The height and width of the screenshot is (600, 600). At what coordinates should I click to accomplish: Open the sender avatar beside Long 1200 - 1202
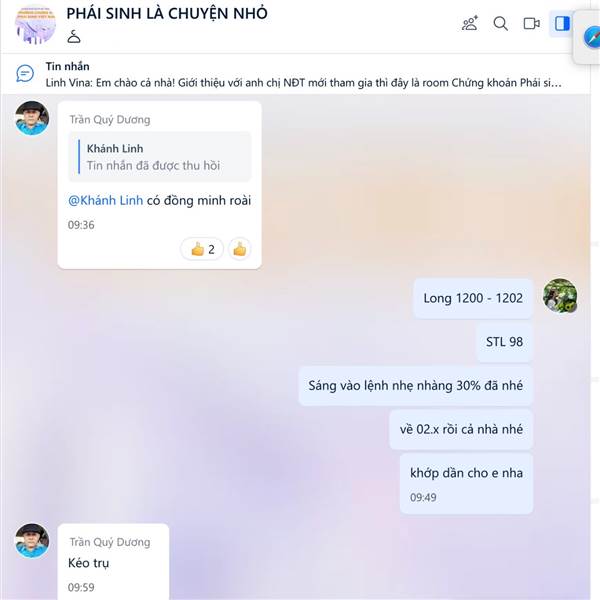tap(560, 295)
